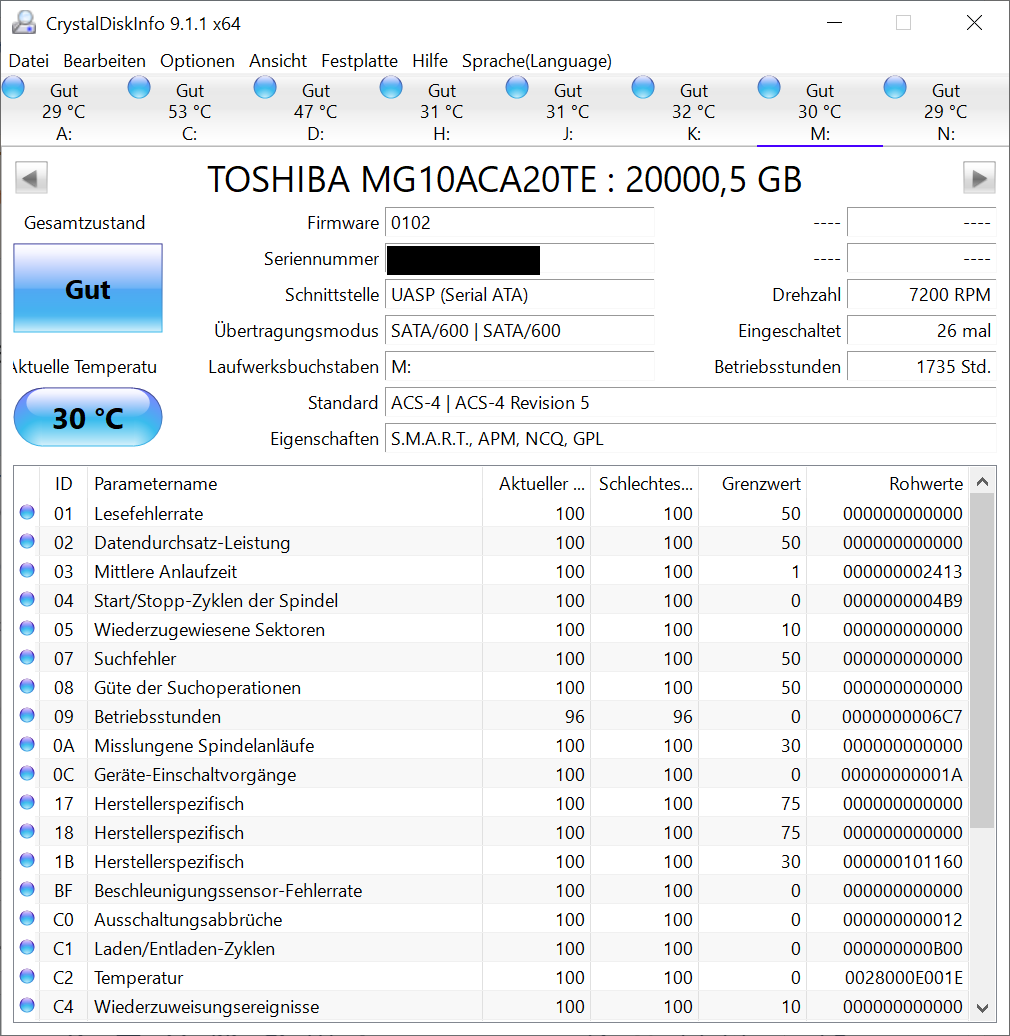Sort by ID column header
Viewport: 1010px width, 1036px height.
[x=63, y=484]
